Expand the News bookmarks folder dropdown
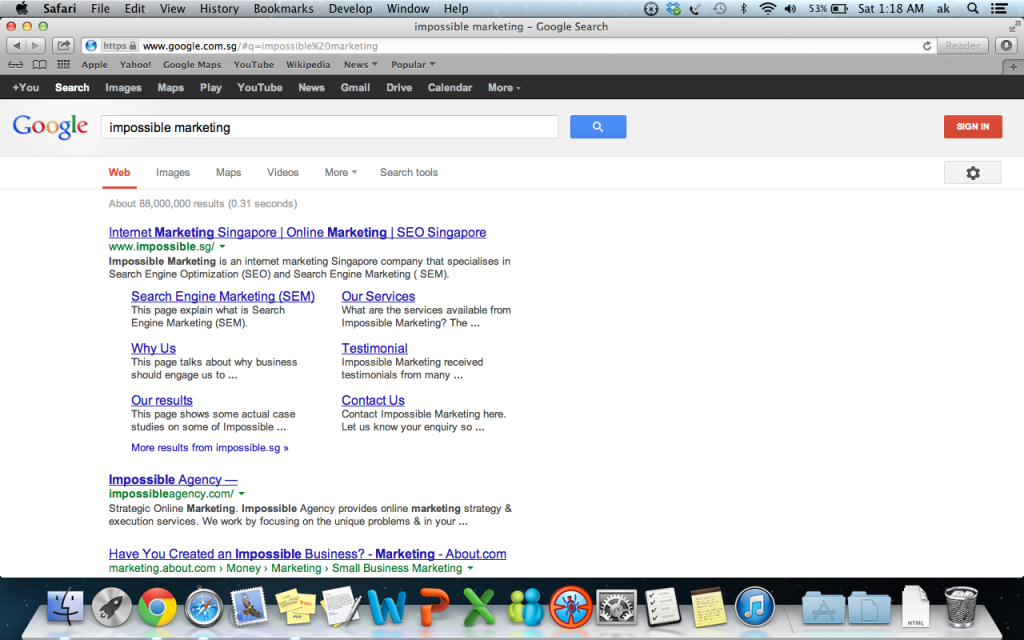Screen dimensions: 1024x640 tap(360, 65)
